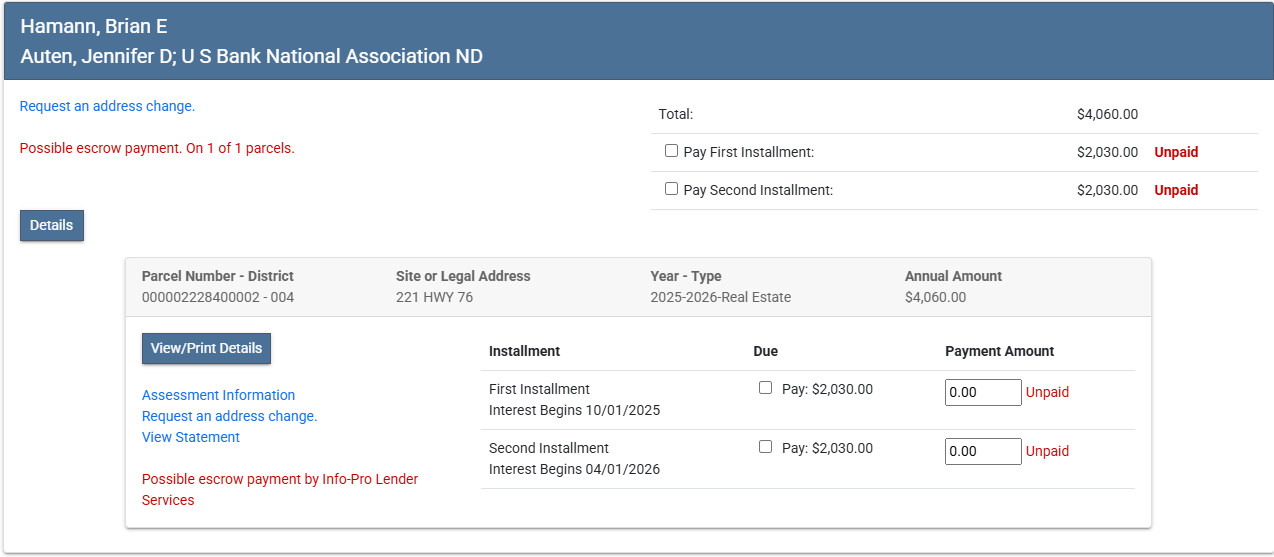Click the Possible escrow payment On 1 of 1 parcels notice

tap(157, 148)
